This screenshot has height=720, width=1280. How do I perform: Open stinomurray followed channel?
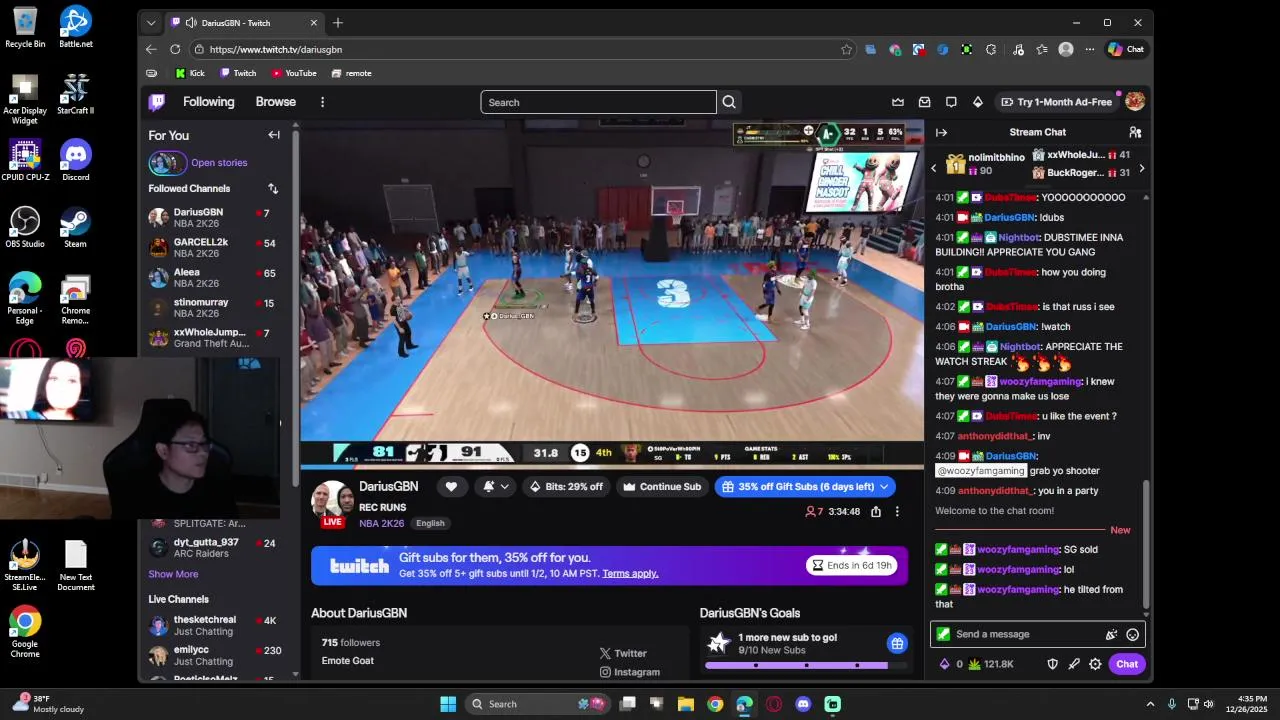click(214, 308)
